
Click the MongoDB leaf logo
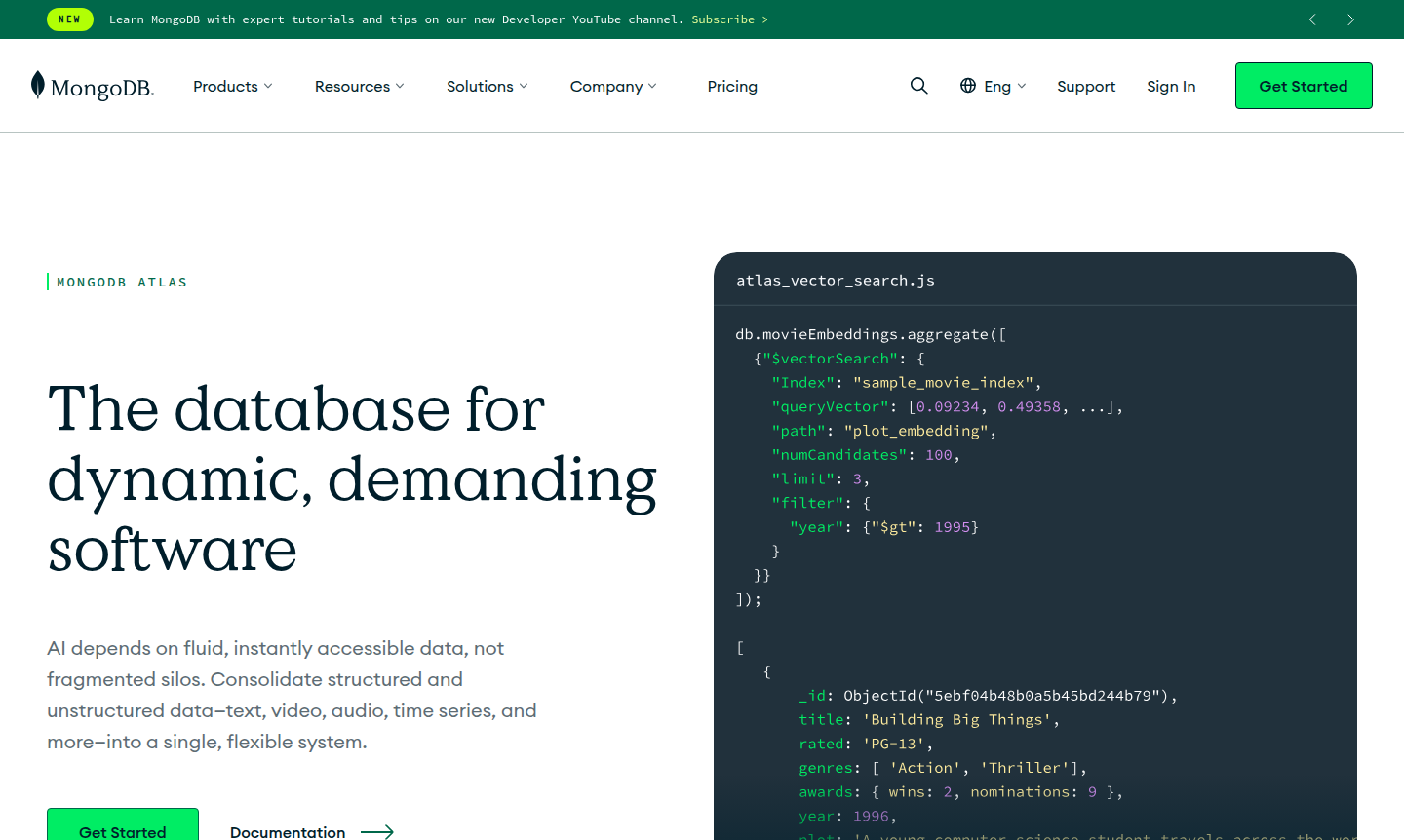tap(38, 86)
